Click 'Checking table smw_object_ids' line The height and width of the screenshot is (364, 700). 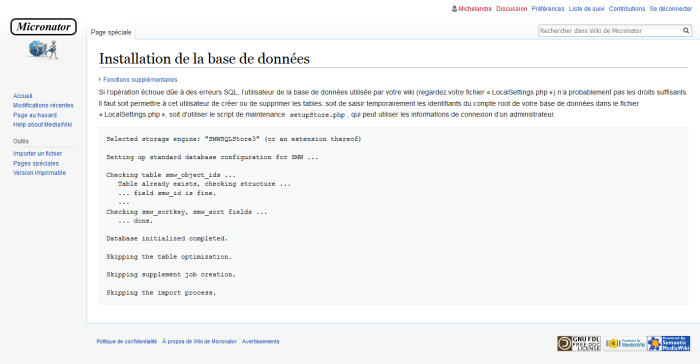click(171, 175)
